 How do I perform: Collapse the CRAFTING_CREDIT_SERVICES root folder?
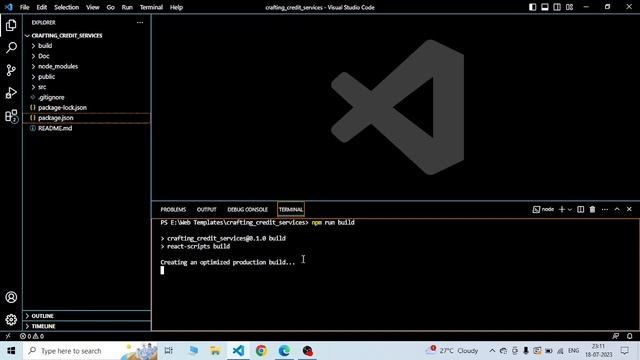87,36
